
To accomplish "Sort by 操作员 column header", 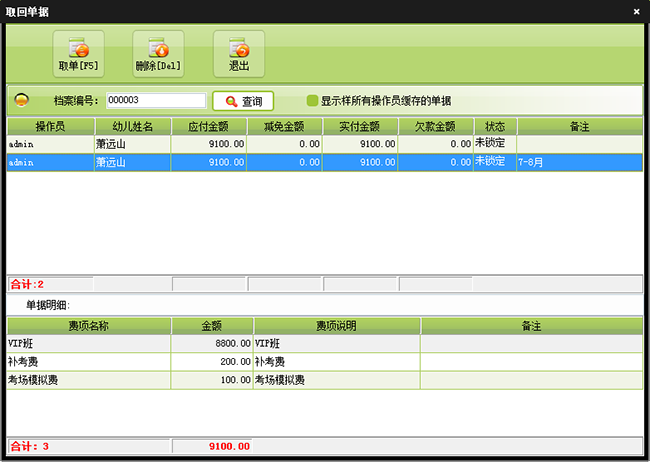I will coord(50,127).
